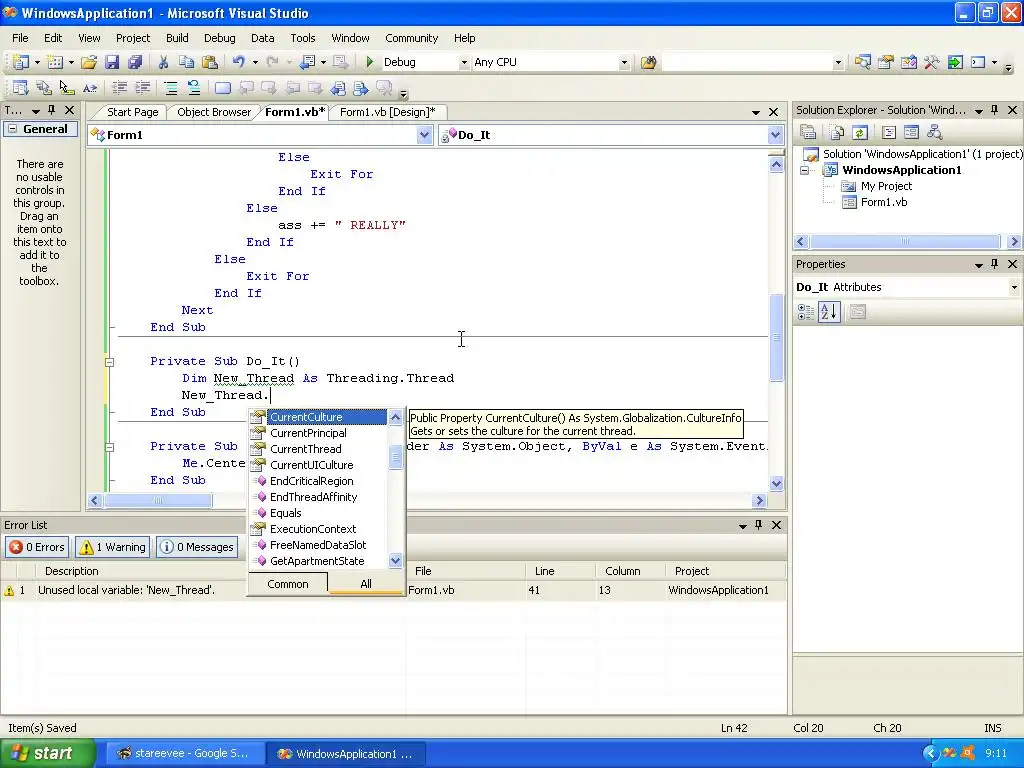Click View Designer icon in Solution Explorer

click(911, 133)
